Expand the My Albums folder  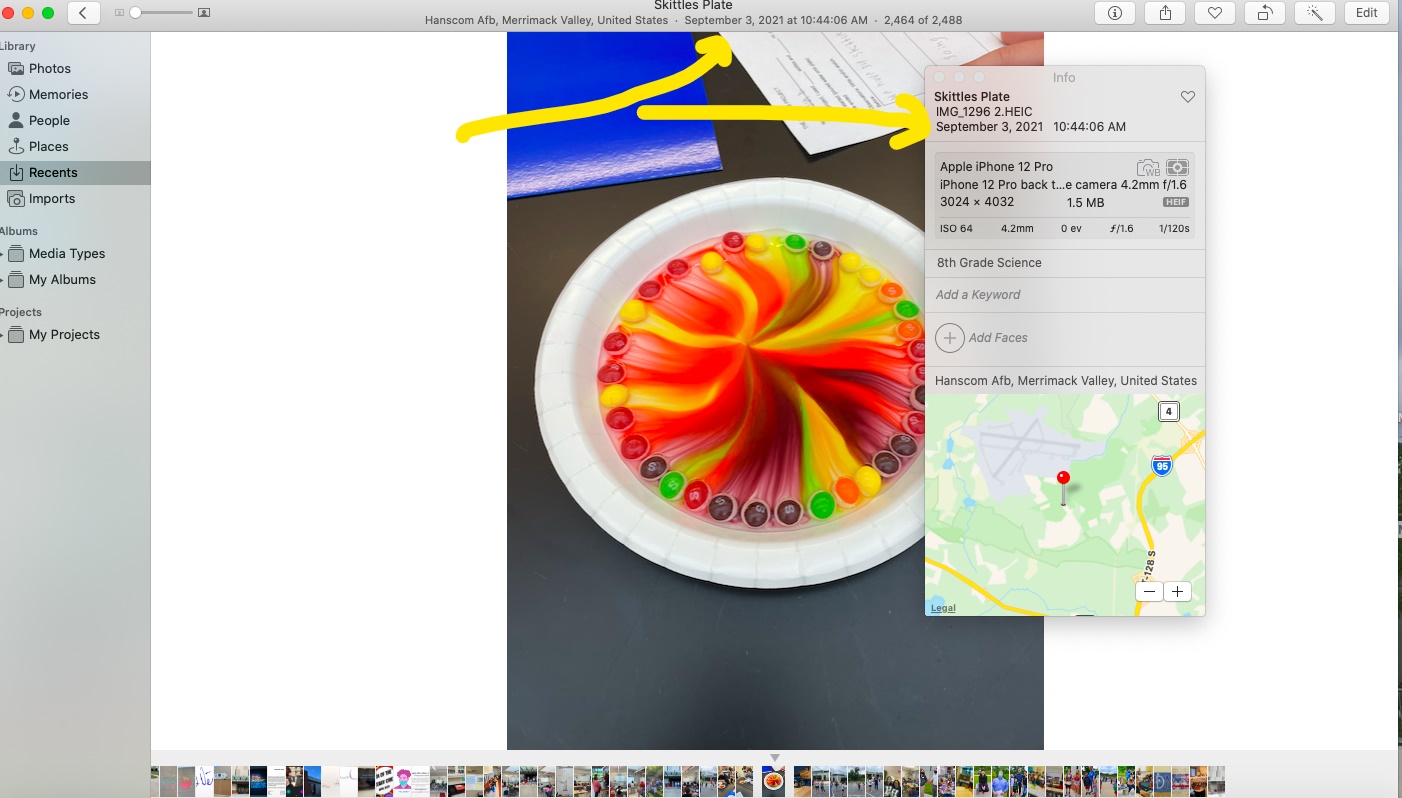pos(2,280)
